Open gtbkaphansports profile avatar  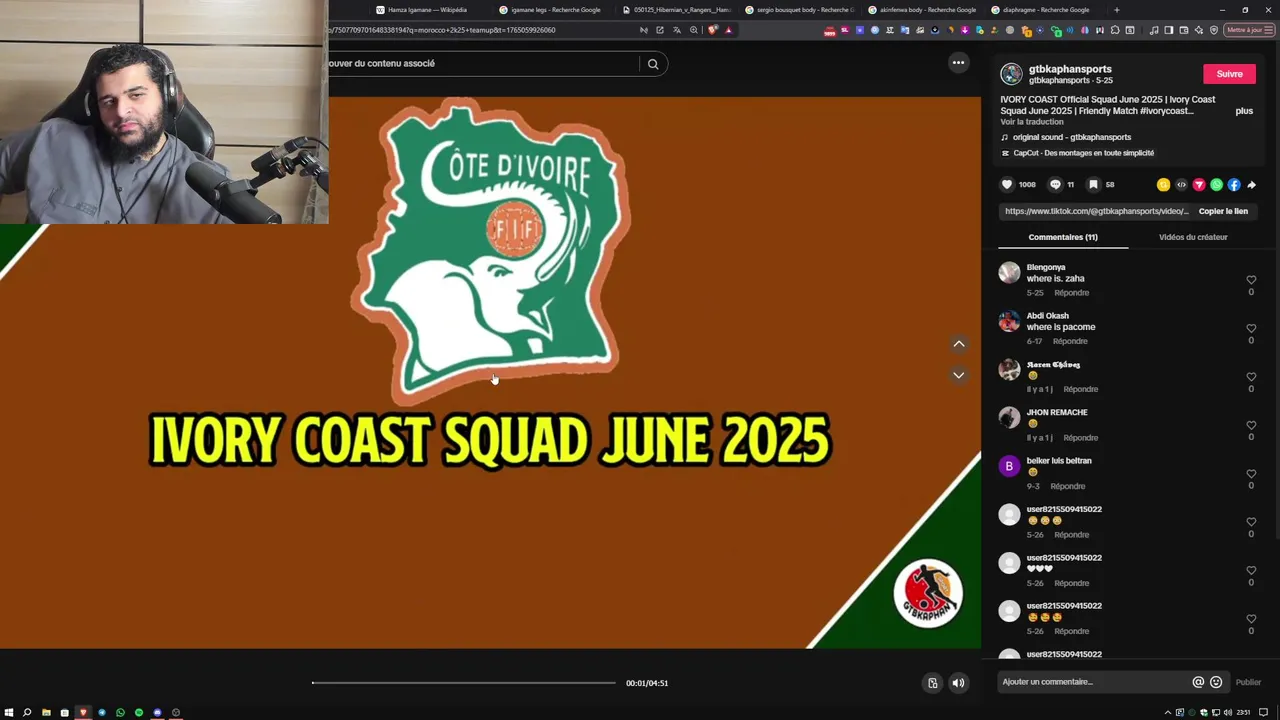pos(1011,74)
